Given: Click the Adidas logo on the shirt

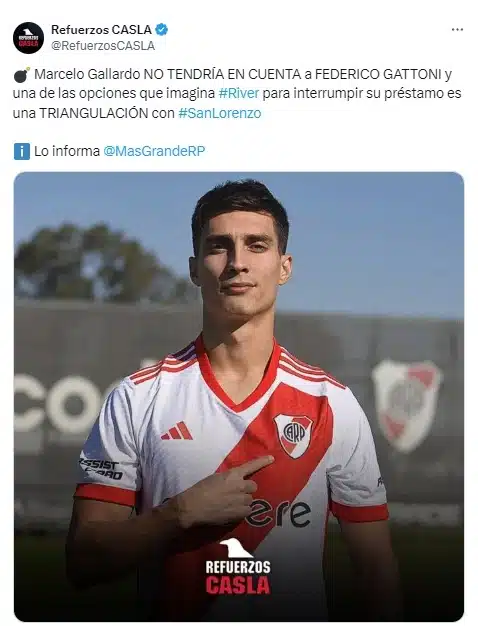Looking at the screenshot, I should [x=177, y=431].
